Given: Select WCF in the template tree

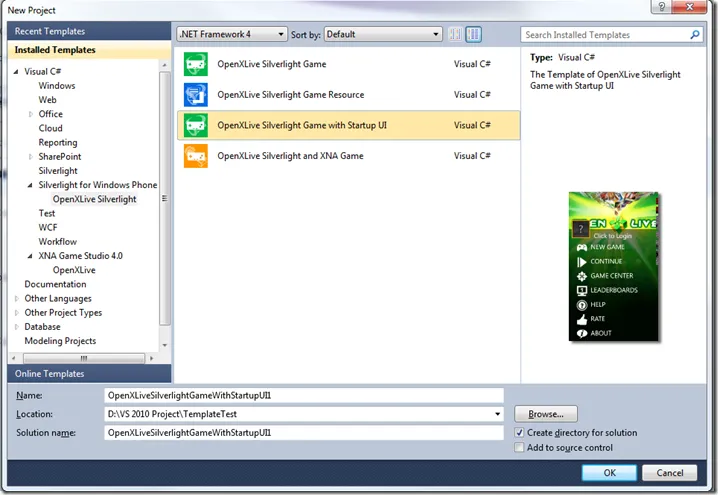Looking at the screenshot, I should 48,228.
